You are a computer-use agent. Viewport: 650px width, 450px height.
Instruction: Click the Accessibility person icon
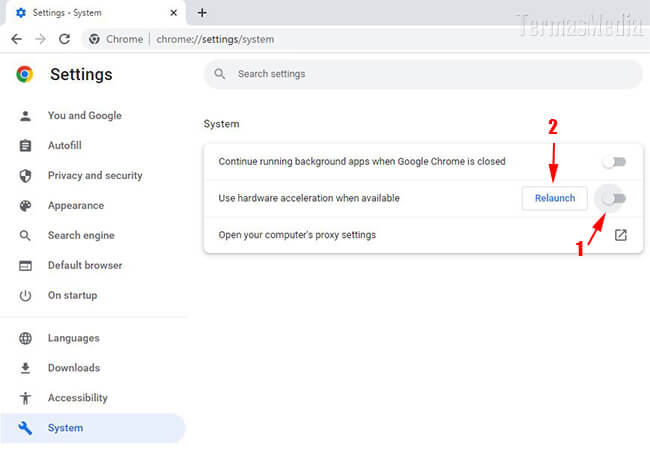pos(25,398)
